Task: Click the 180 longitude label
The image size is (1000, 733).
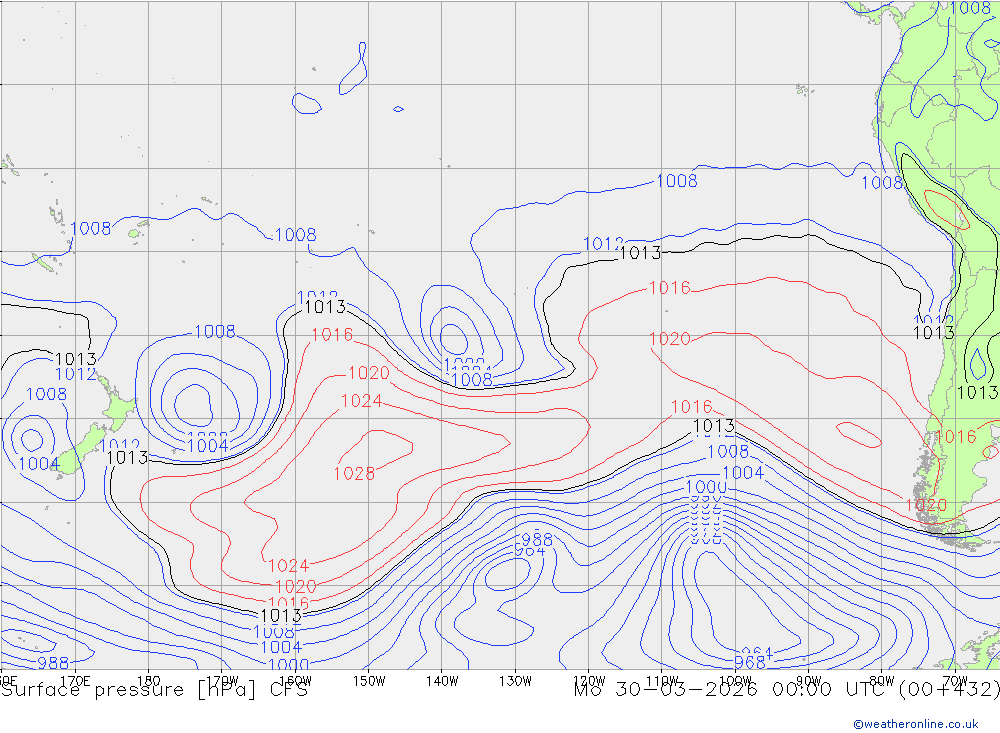Action: [x=148, y=681]
